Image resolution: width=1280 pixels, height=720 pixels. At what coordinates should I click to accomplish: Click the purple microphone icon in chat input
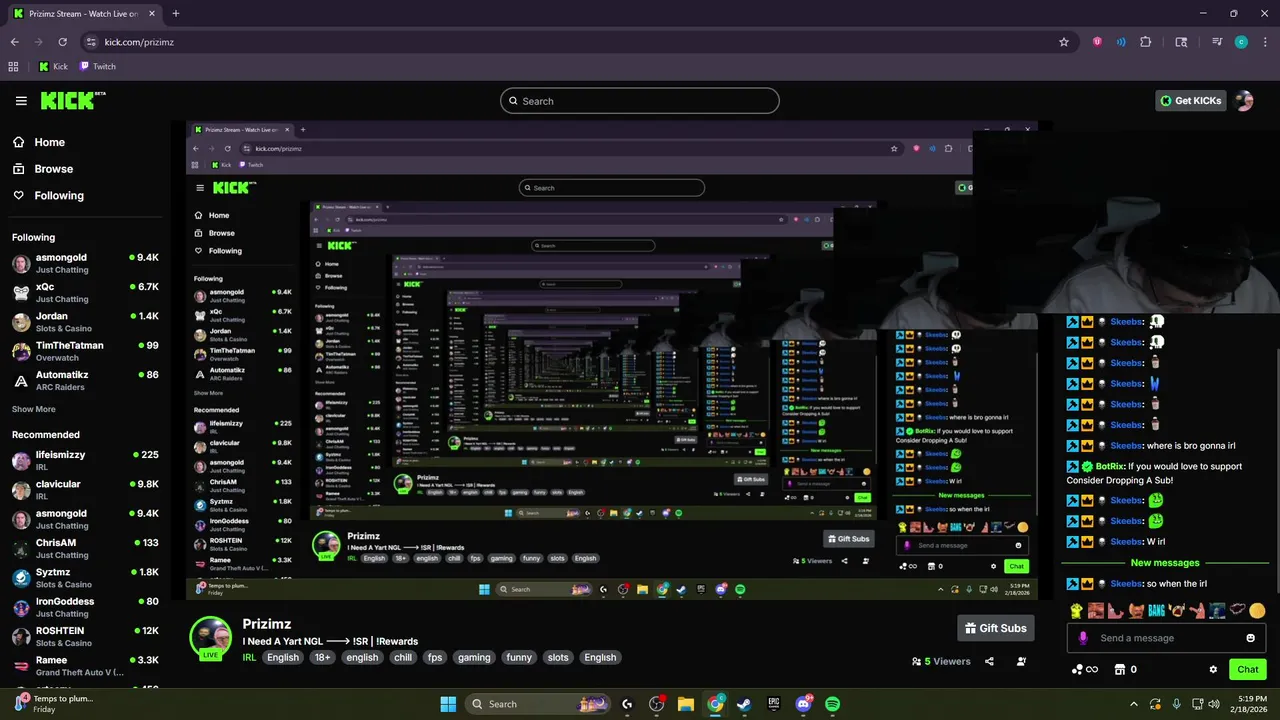coord(1083,638)
